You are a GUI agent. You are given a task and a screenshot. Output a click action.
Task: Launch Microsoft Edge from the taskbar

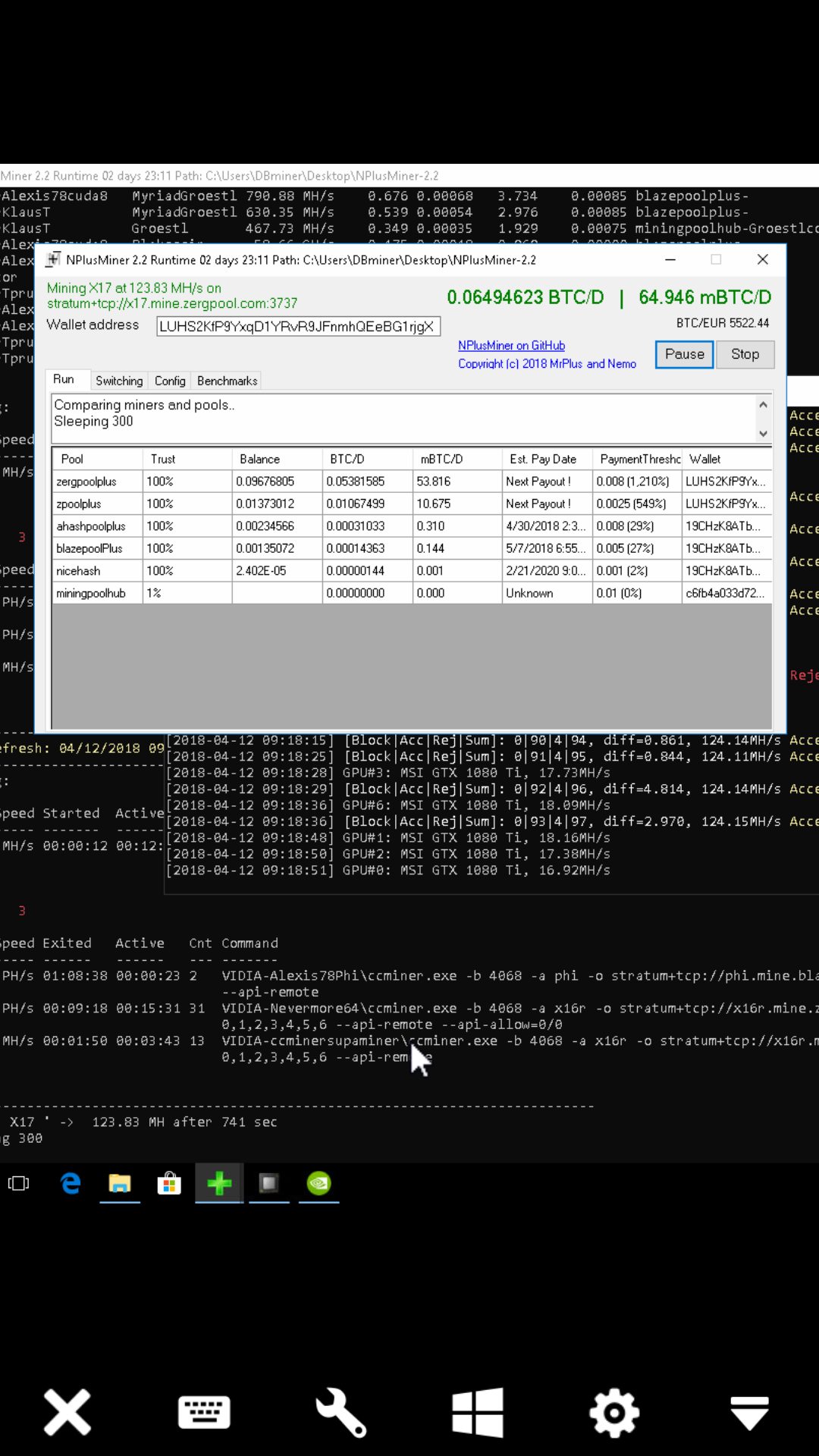point(71,1183)
